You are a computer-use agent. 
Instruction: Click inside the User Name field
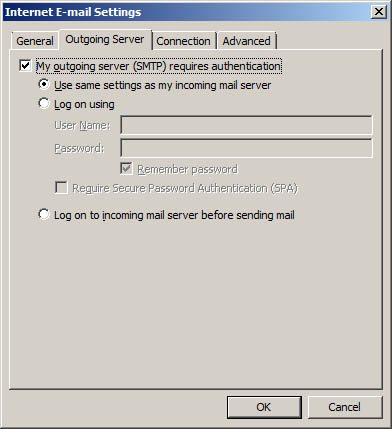click(246, 125)
